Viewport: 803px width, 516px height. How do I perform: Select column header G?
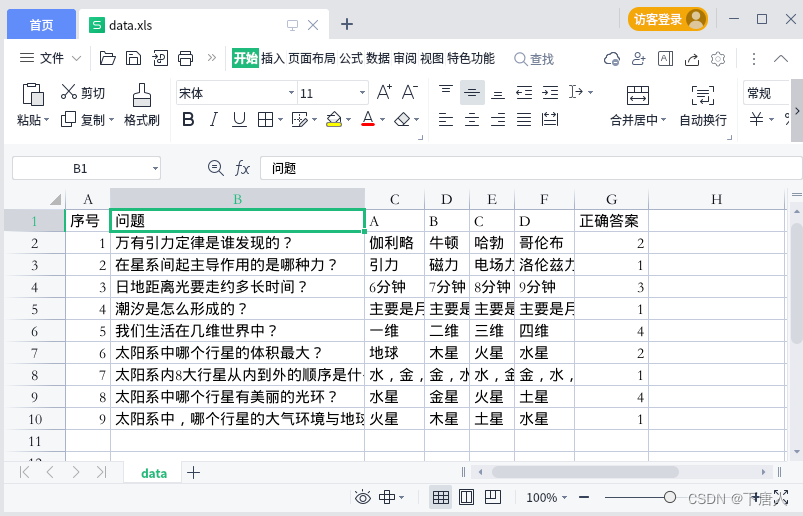[611, 199]
